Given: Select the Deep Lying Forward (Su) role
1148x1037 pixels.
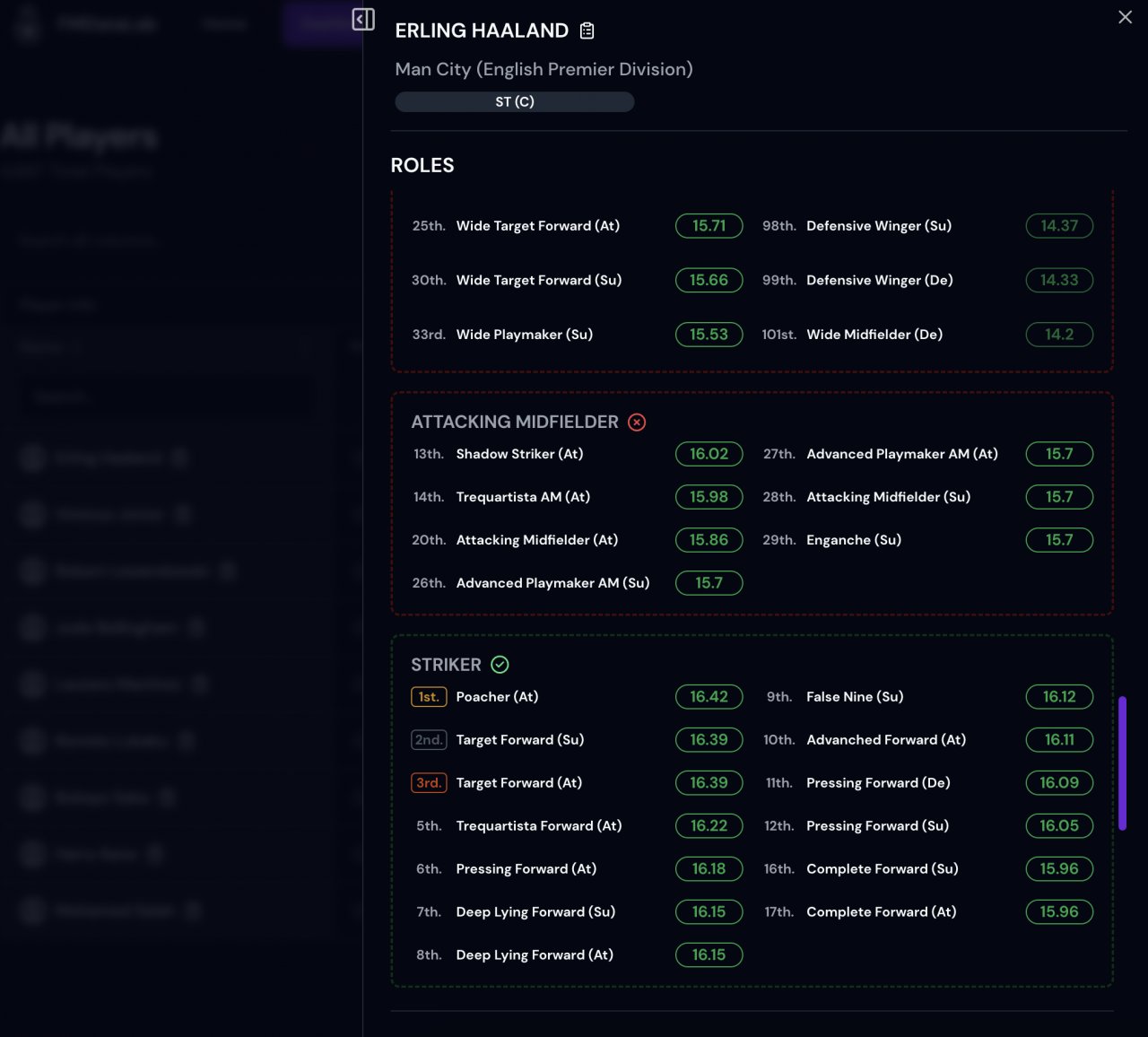Looking at the screenshot, I should [535, 912].
